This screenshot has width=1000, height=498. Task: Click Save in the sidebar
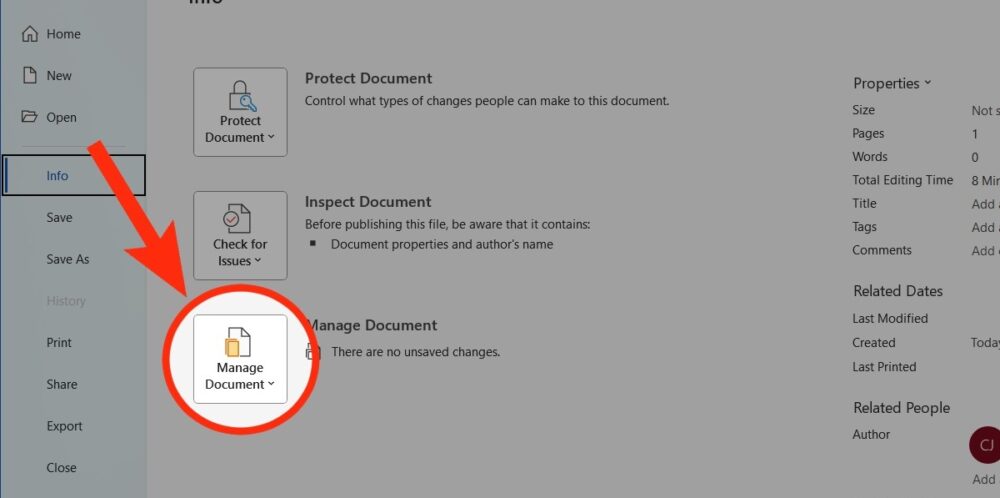(59, 217)
